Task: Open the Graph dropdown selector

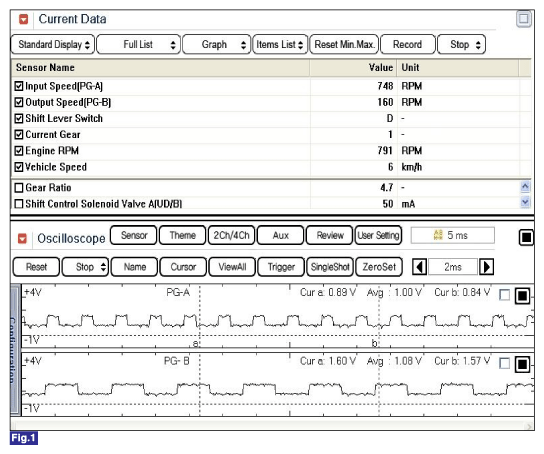Action: click(x=216, y=44)
